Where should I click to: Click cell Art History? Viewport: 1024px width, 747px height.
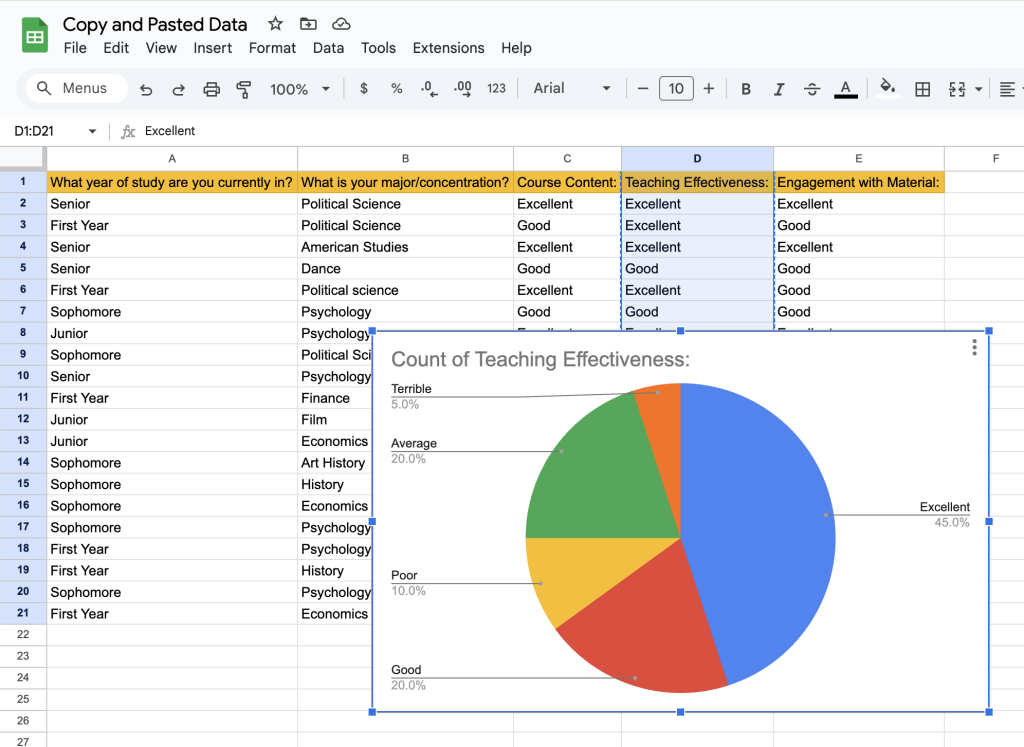334,463
